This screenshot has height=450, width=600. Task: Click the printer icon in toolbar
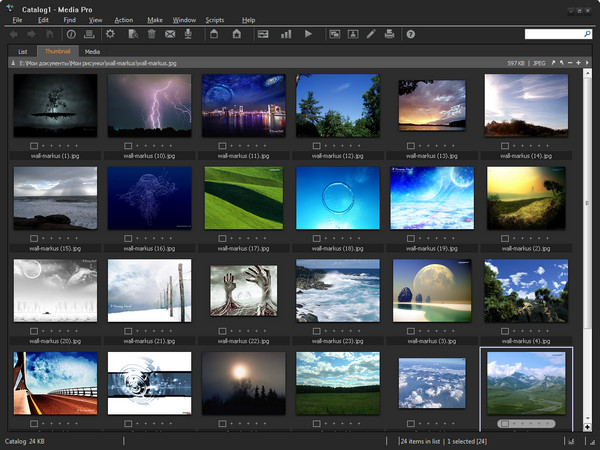tap(389, 34)
